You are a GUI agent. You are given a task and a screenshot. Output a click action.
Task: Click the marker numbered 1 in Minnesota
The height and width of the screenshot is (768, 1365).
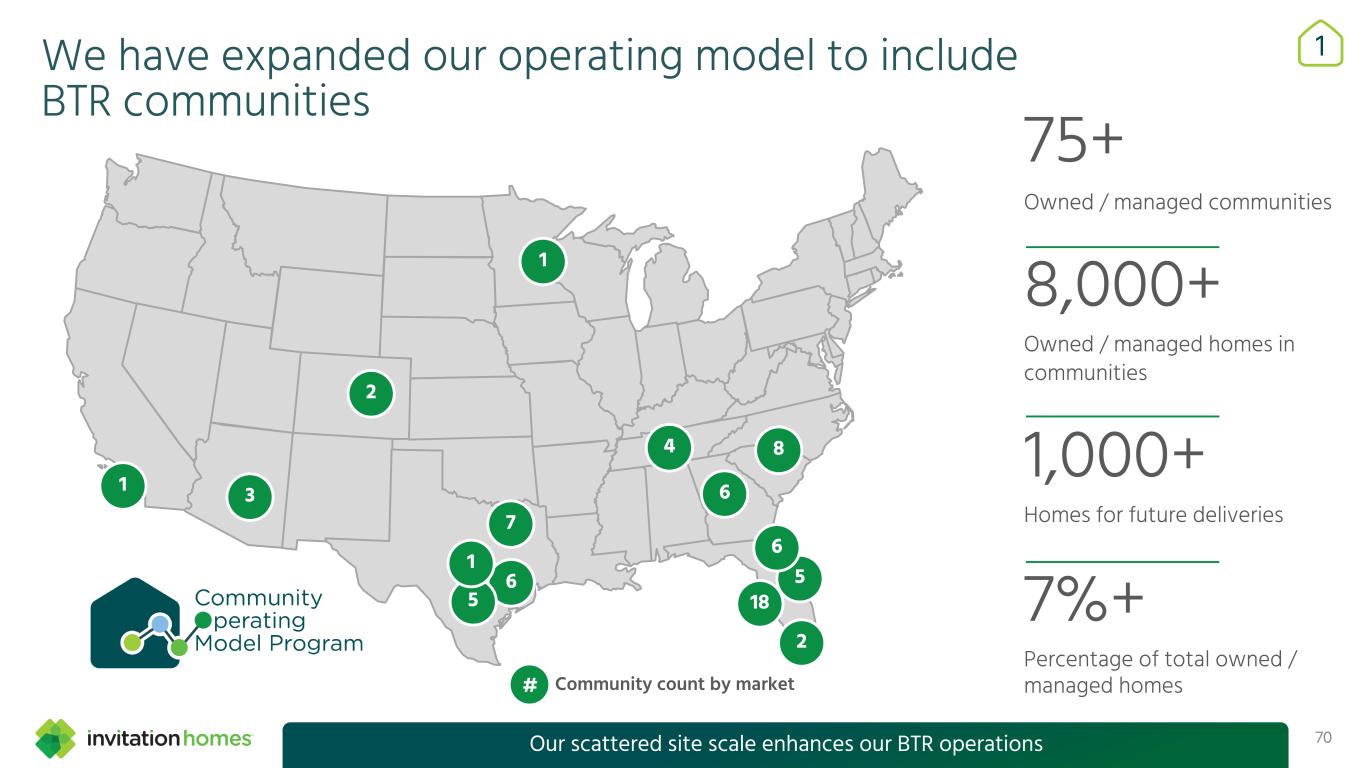coord(543,261)
